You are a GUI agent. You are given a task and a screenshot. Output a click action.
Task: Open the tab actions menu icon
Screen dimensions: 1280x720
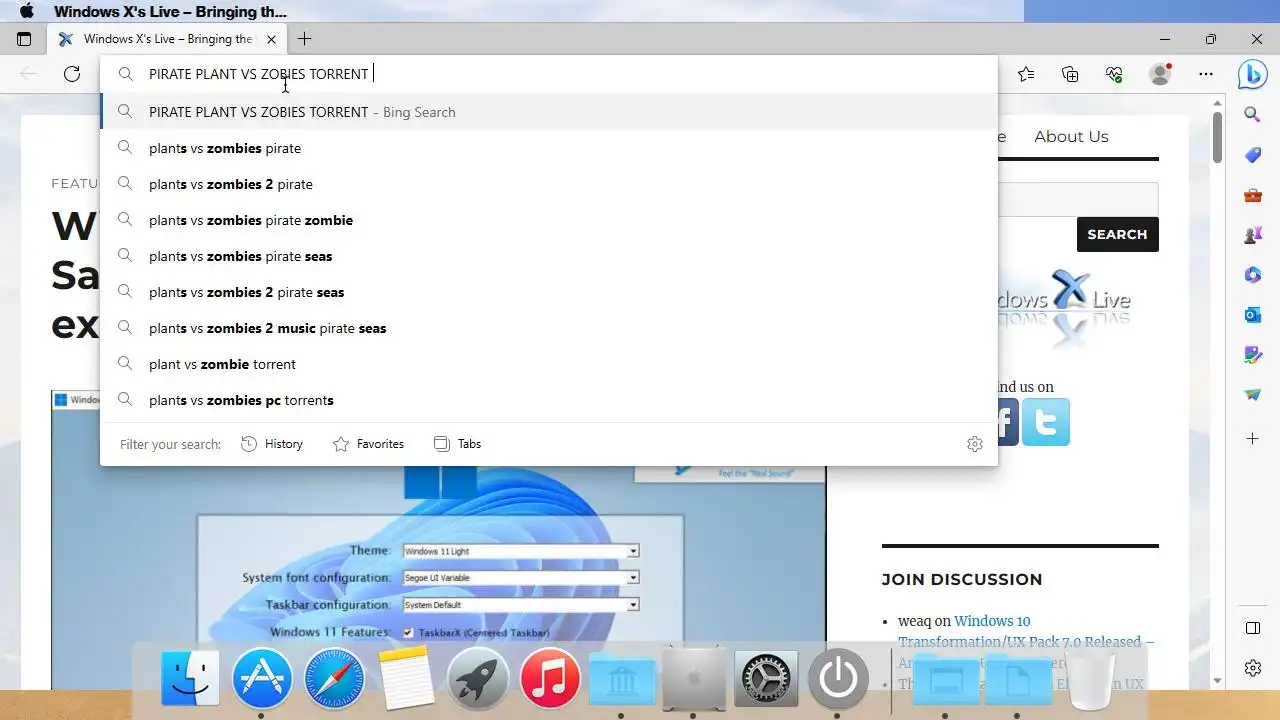(24, 39)
